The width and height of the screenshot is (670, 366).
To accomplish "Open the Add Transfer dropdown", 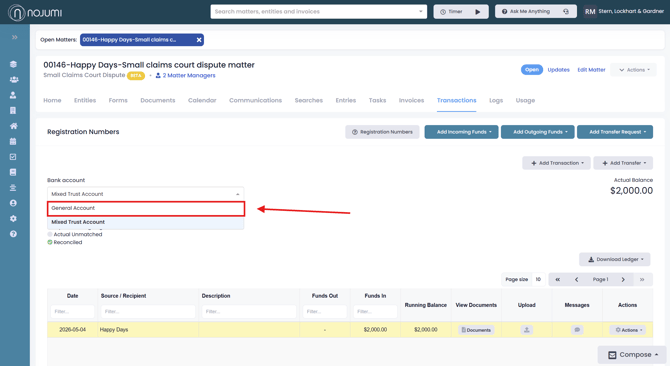I will click(623, 163).
